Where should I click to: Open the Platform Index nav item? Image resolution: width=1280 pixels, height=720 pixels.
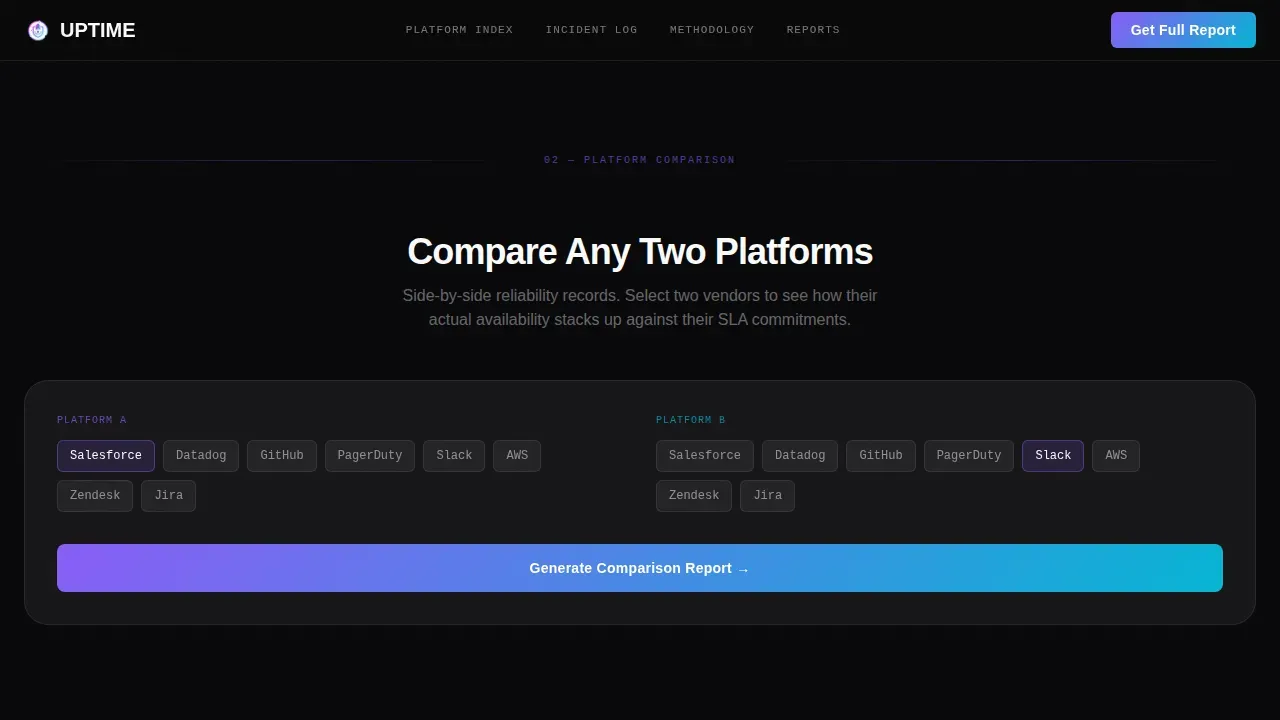[x=459, y=30]
